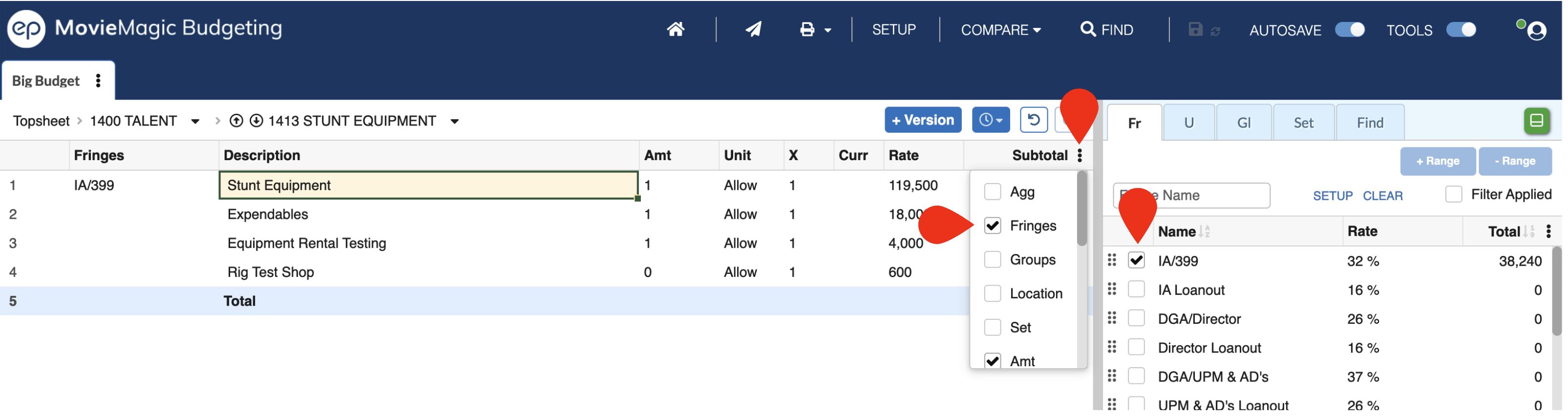Click the 1400 TALENT breadcrumb

(133, 121)
